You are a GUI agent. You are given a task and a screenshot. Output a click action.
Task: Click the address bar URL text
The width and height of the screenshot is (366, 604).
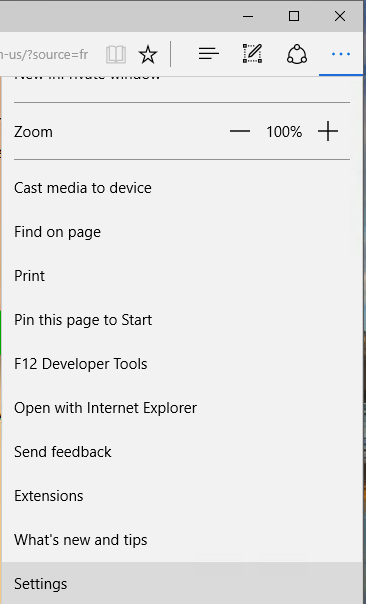pos(44,55)
